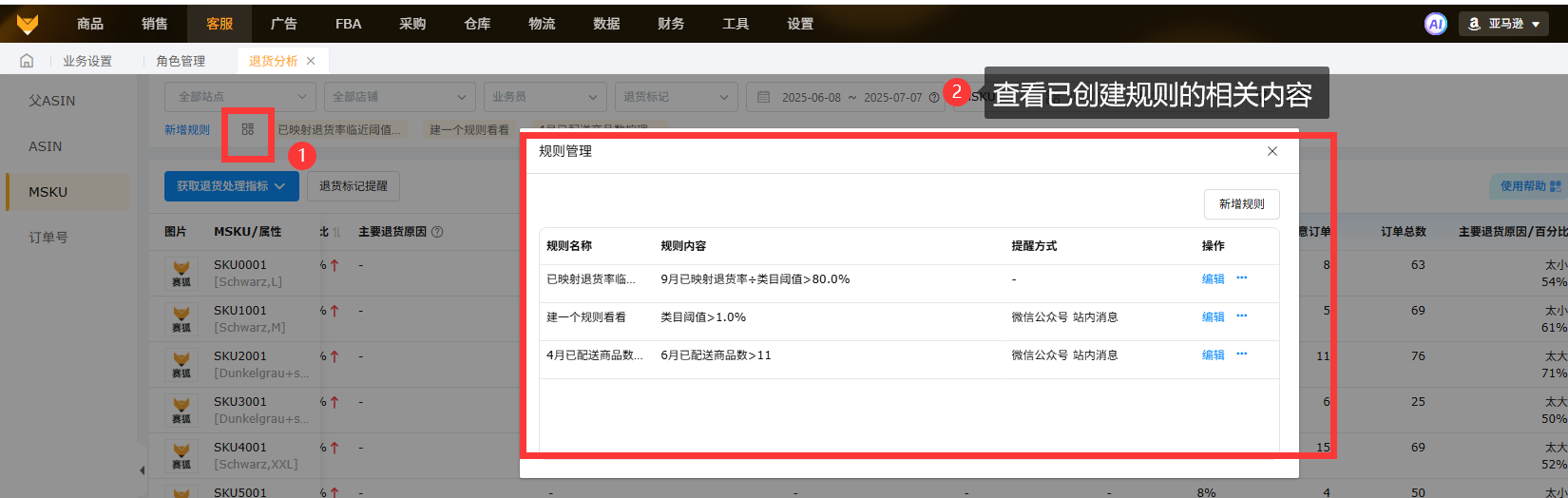Open the 退货标记 dropdown

click(676, 97)
